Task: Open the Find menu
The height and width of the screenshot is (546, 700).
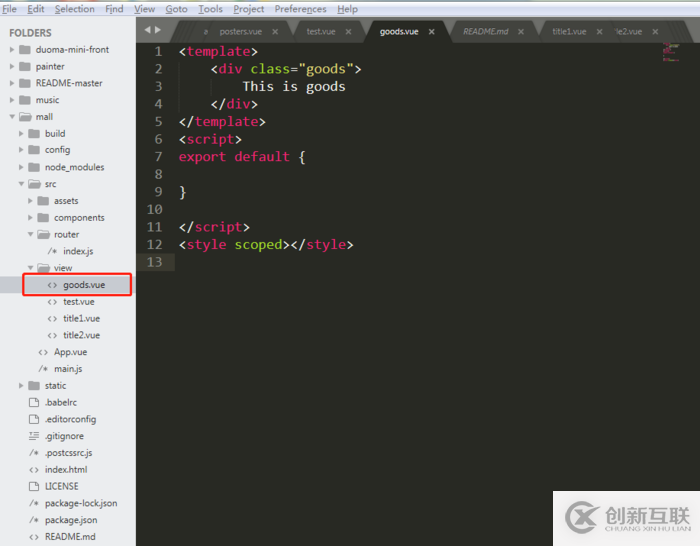Action: click(114, 9)
